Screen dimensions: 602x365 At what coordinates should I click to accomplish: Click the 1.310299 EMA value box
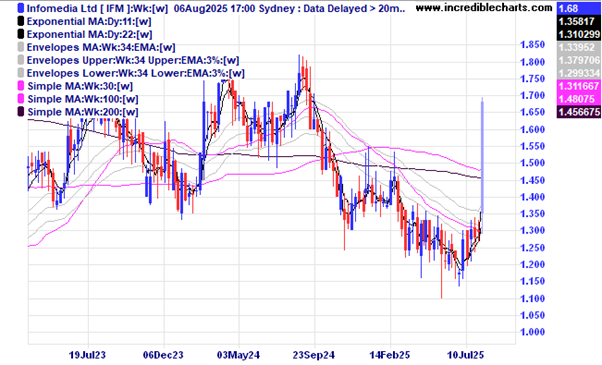point(579,34)
